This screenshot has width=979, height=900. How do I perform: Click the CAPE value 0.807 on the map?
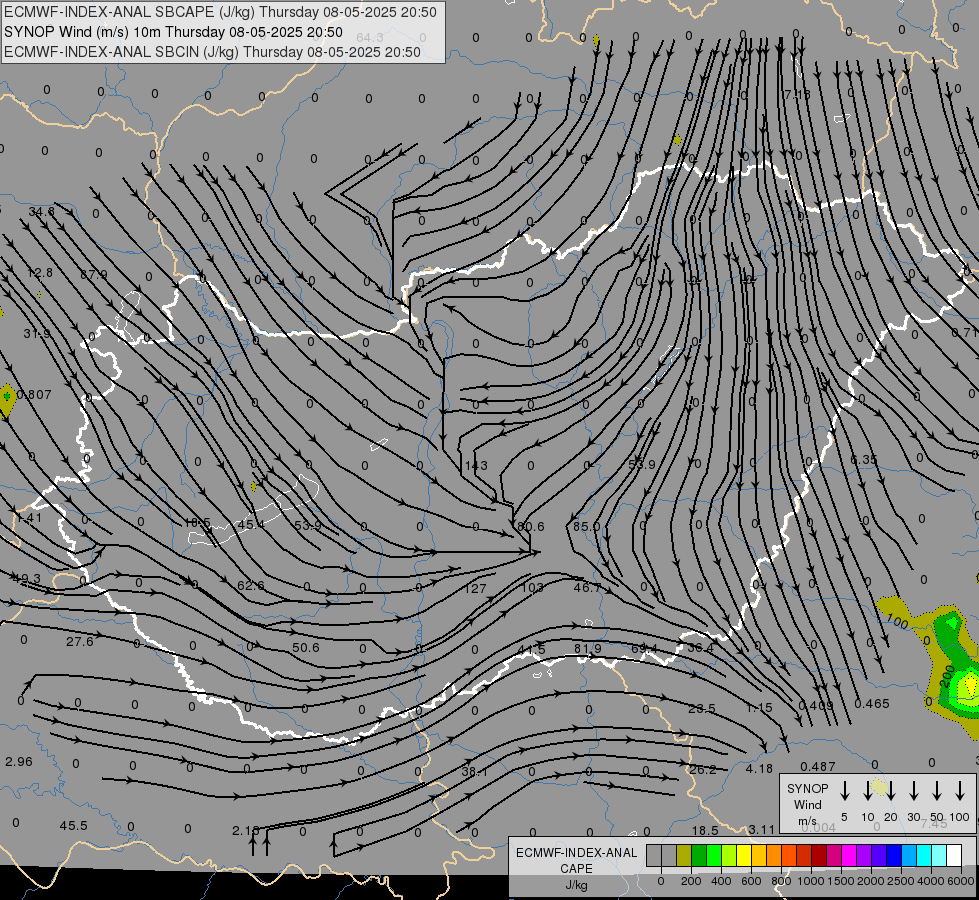tap(34, 395)
